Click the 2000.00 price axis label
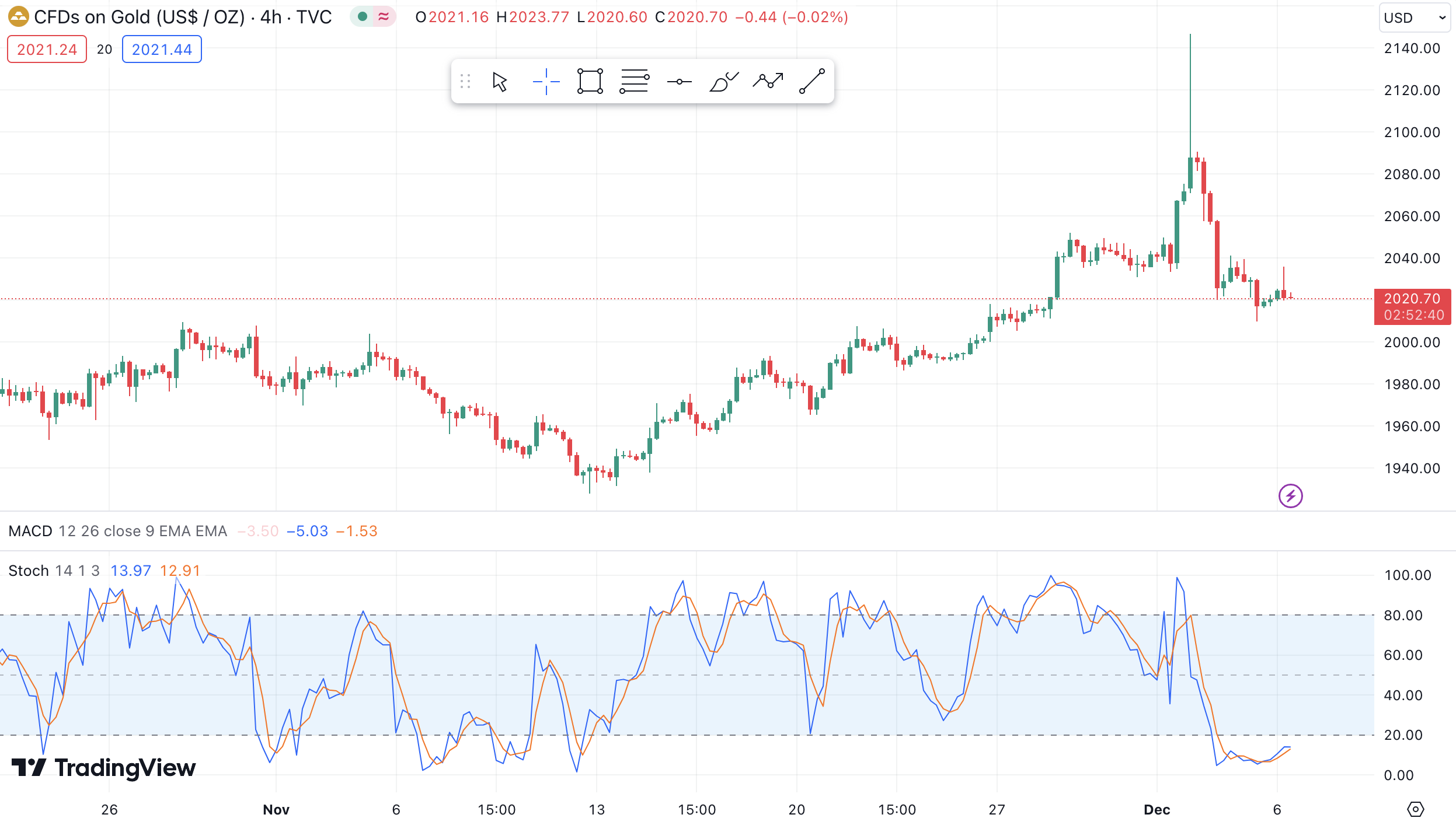Image resolution: width=1456 pixels, height=825 pixels. [1412, 342]
